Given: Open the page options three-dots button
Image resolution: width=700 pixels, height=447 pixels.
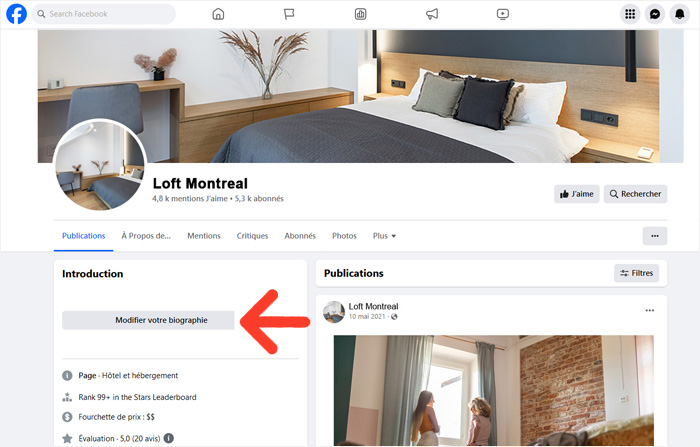Looking at the screenshot, I should pos(654,236).
